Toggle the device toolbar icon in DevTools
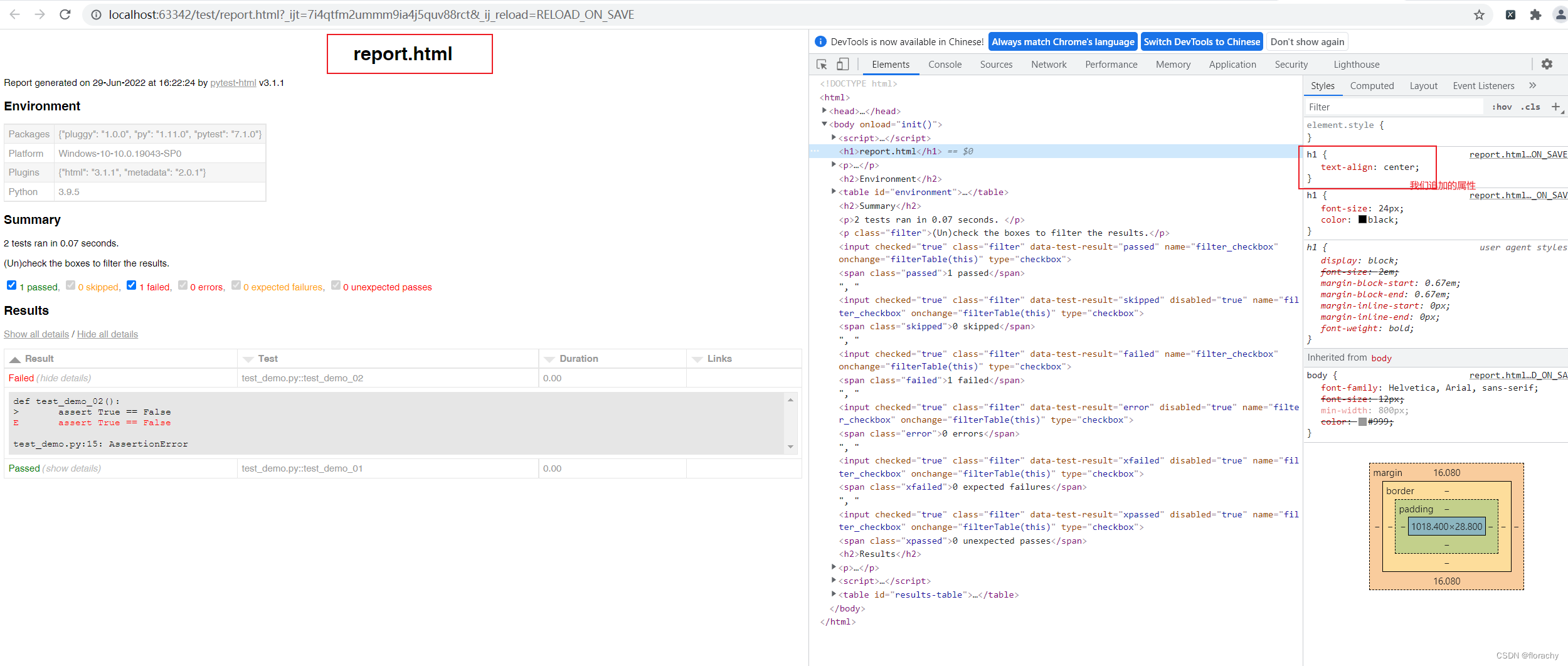This screenshot has height=666, width=1568. click(x=842, y=65)
